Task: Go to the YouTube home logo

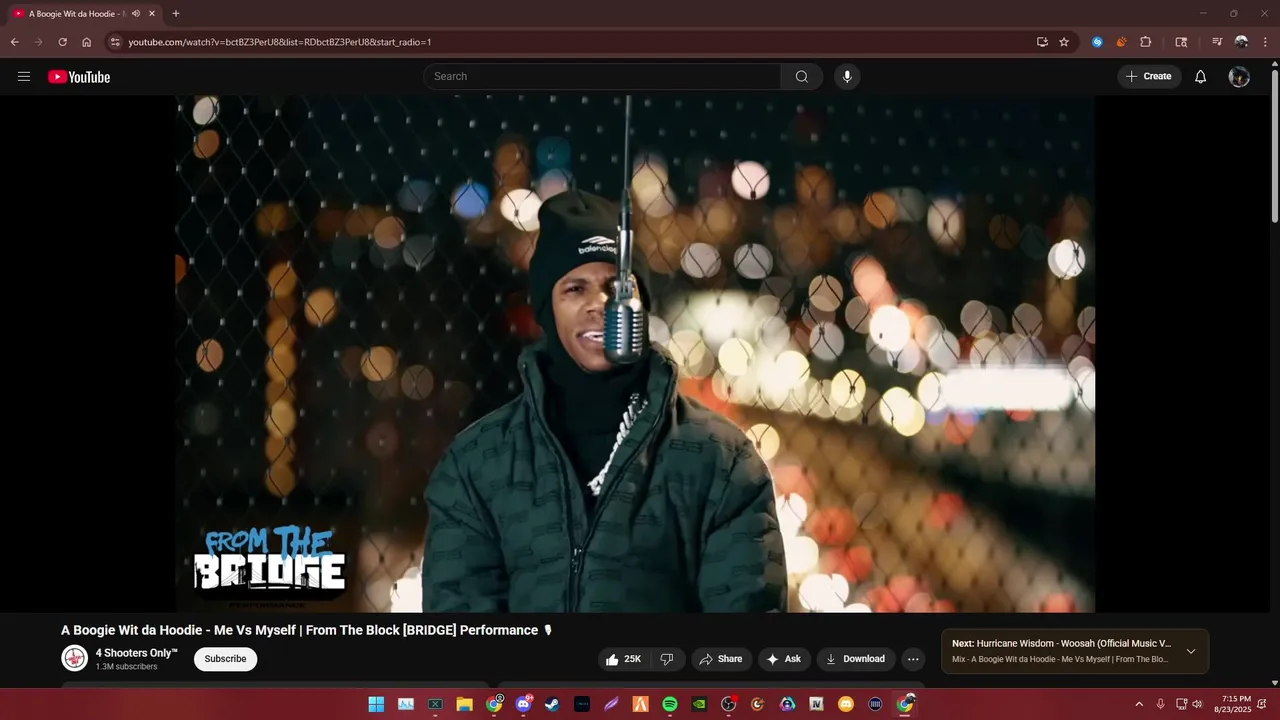Action: (x=79, y=77)
